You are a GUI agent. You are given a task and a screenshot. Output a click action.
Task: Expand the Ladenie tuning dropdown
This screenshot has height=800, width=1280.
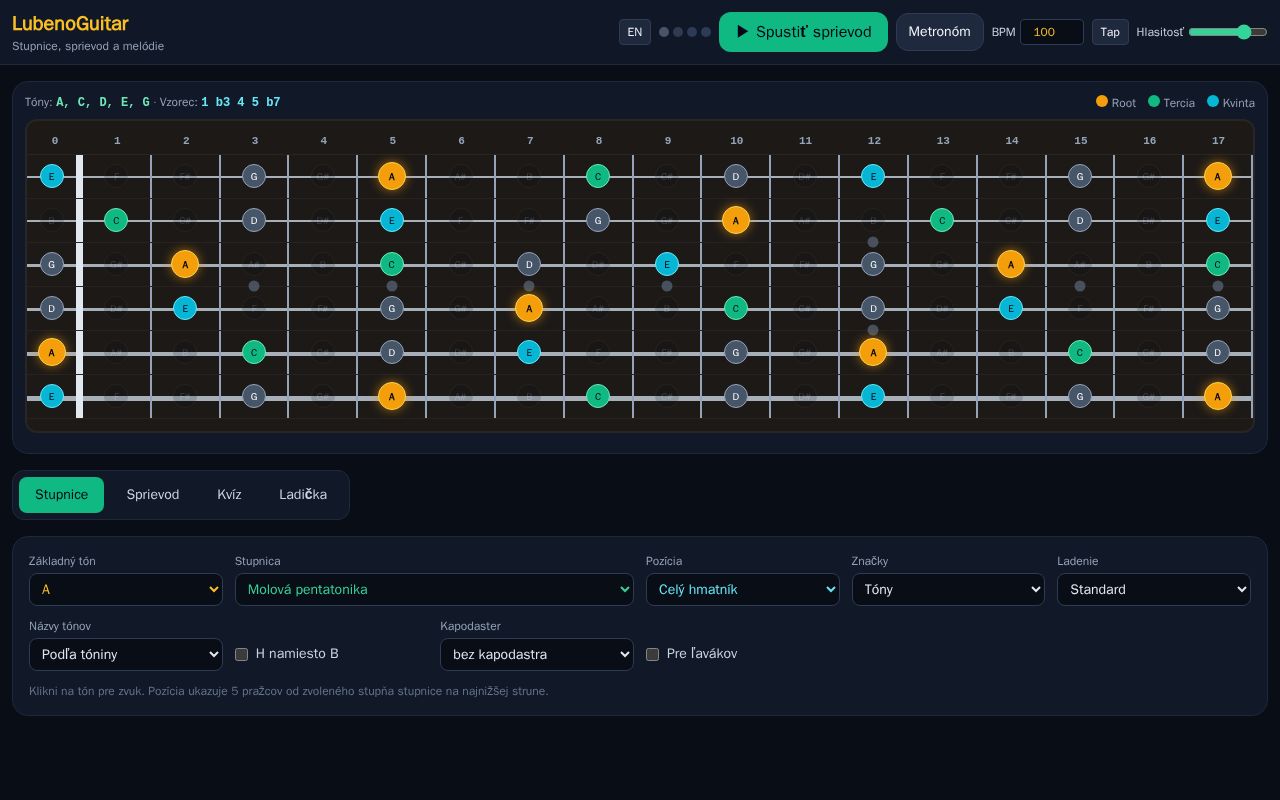coord(1154,589)
